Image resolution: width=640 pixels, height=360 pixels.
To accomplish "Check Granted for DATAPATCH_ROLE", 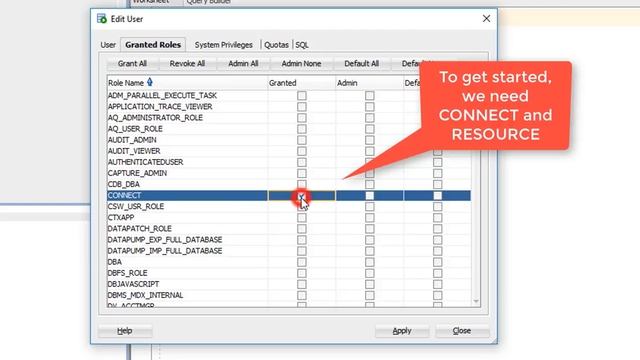I will (x=302, y=229).
